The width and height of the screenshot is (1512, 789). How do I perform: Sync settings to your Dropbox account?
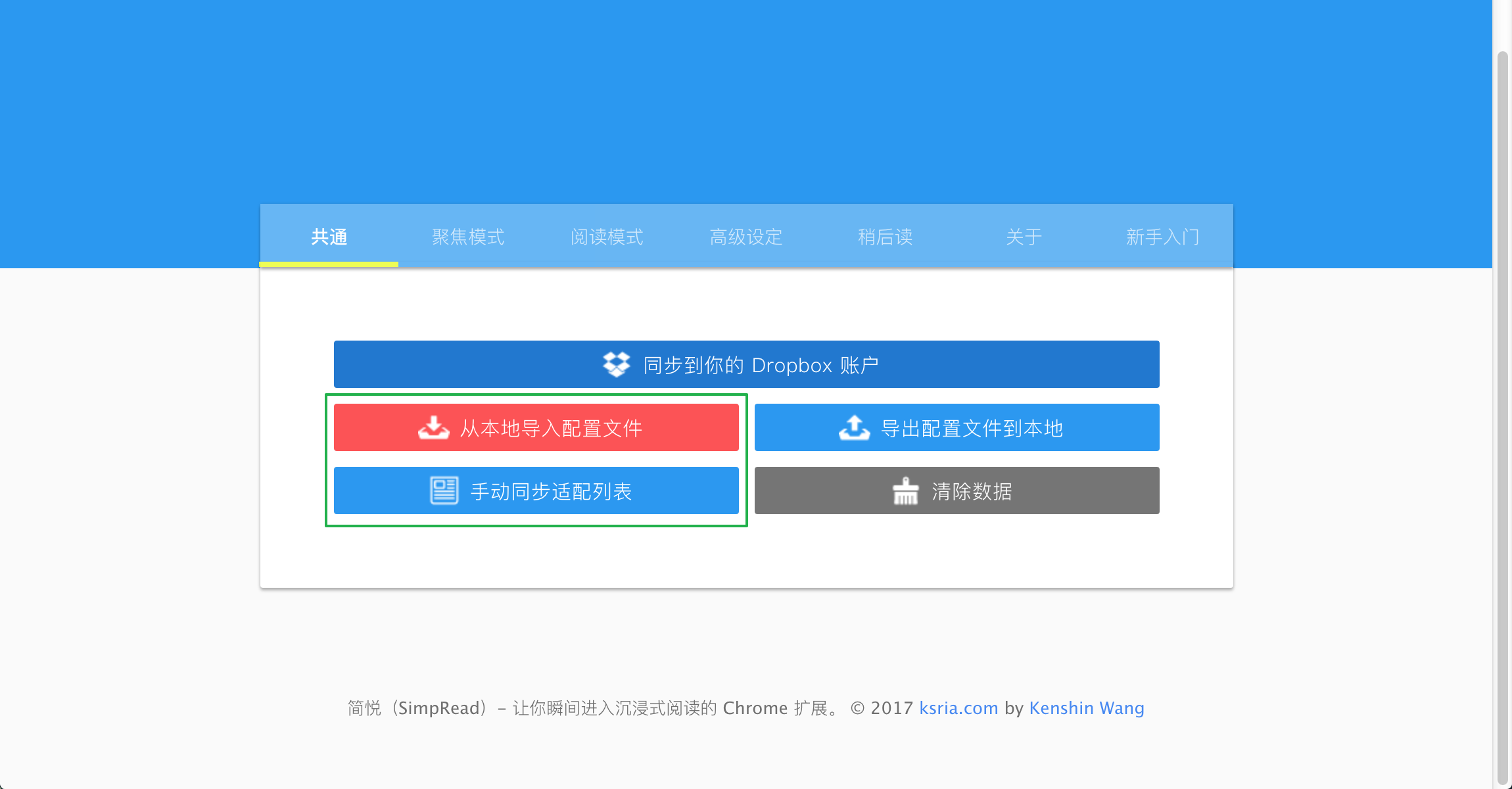pos(747,364)
